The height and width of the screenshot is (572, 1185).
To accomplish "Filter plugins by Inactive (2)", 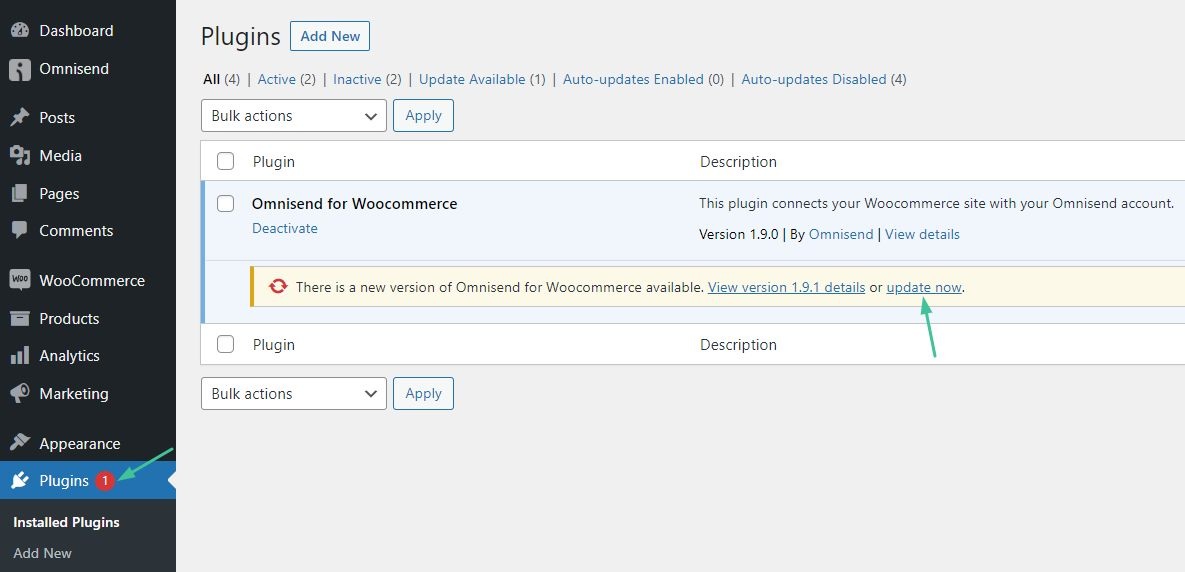I will pos(367,79).
